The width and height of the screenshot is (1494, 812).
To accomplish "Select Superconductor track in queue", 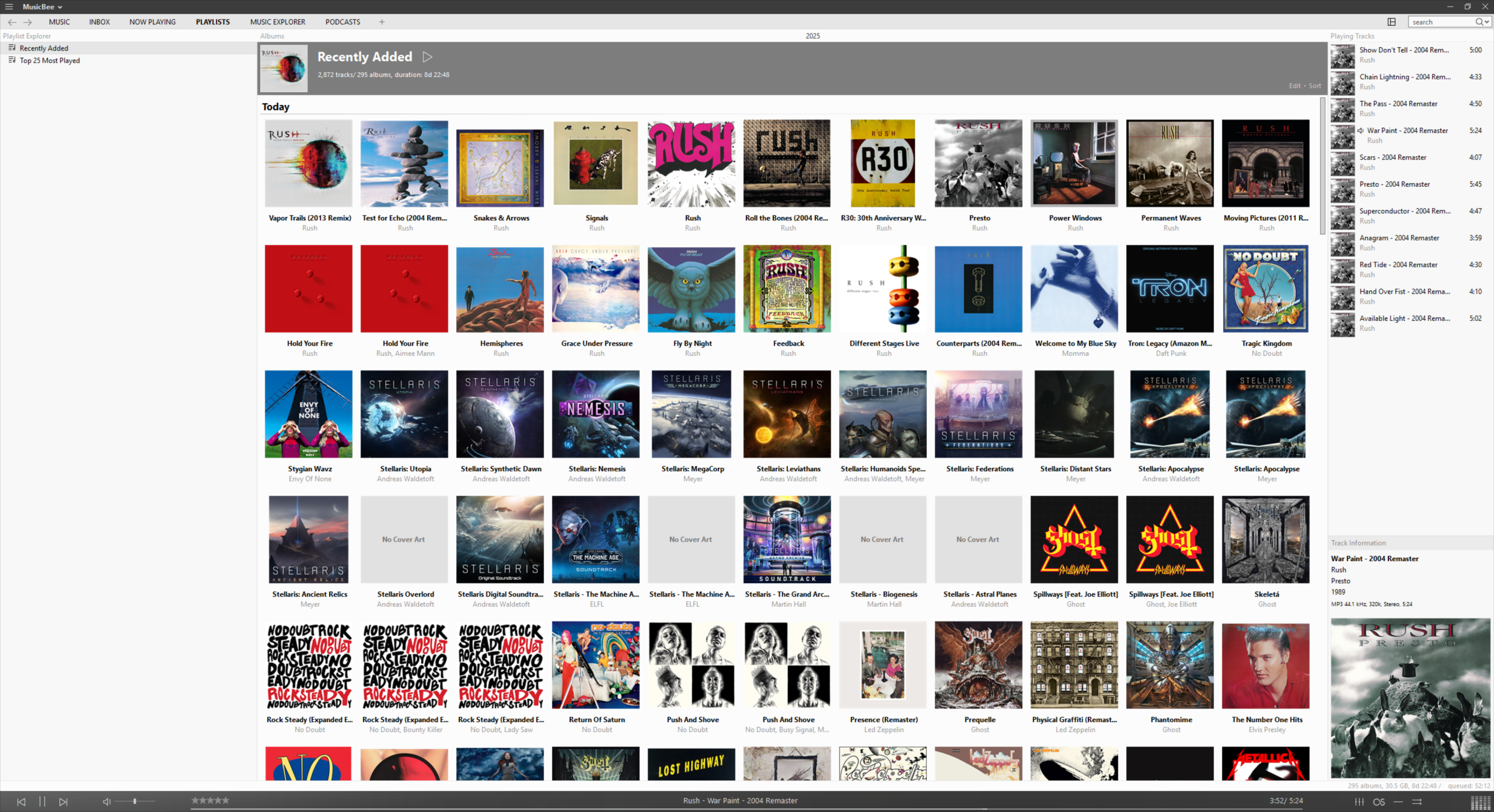I will pos(1411,216).
